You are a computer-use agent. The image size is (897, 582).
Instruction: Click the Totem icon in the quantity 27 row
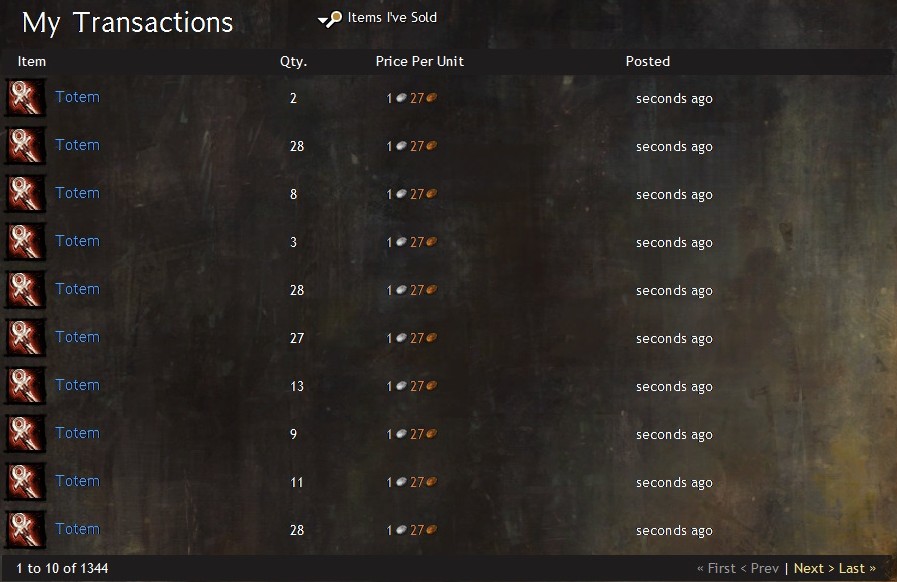pyautogui.click(x=26, y=338)
